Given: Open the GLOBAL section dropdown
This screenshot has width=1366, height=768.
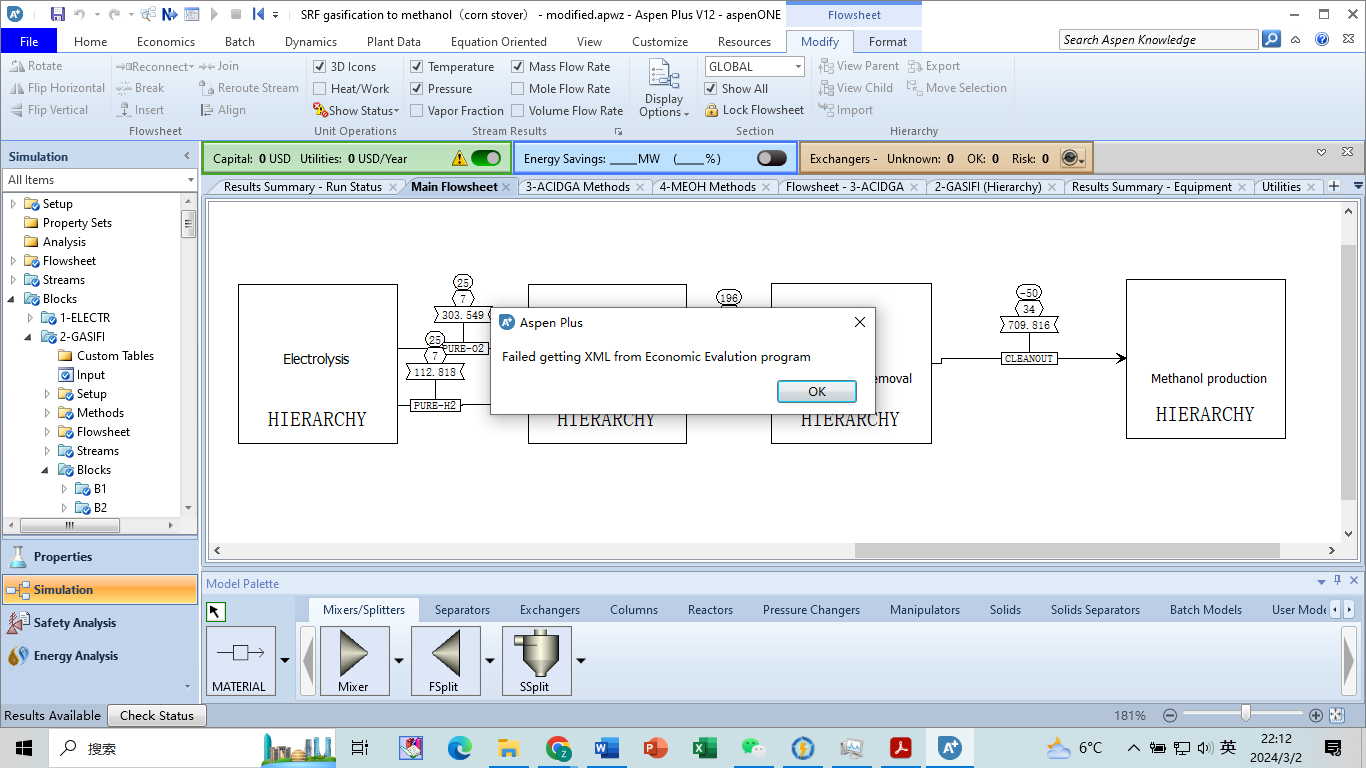Looking at the screenshot, I should click(x=798, y=67).
